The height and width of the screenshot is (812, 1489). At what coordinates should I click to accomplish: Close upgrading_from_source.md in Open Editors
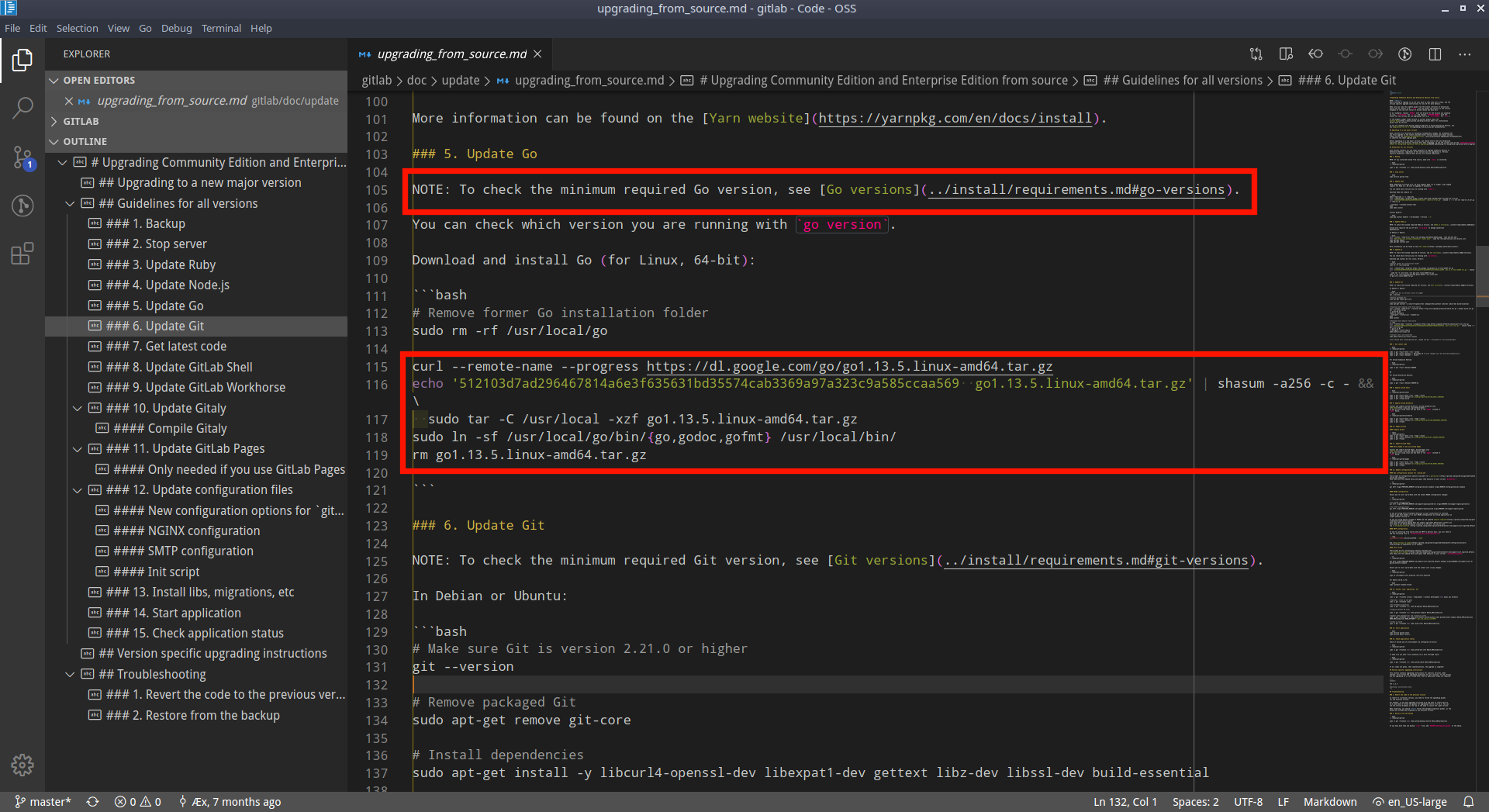click(68, 101)
